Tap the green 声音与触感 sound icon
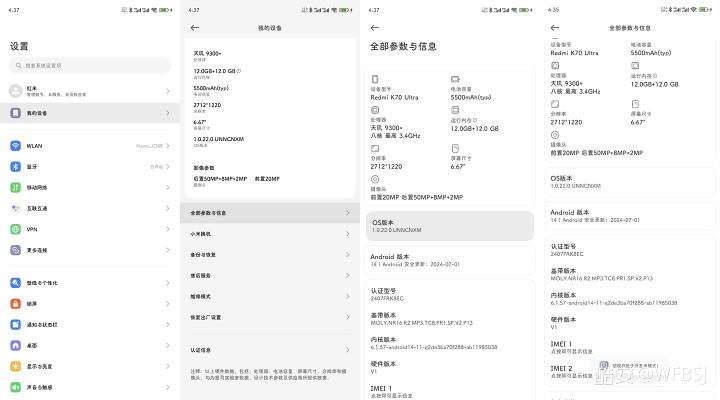This screenshot has height=400, width=720. click(x=16, y=387)
